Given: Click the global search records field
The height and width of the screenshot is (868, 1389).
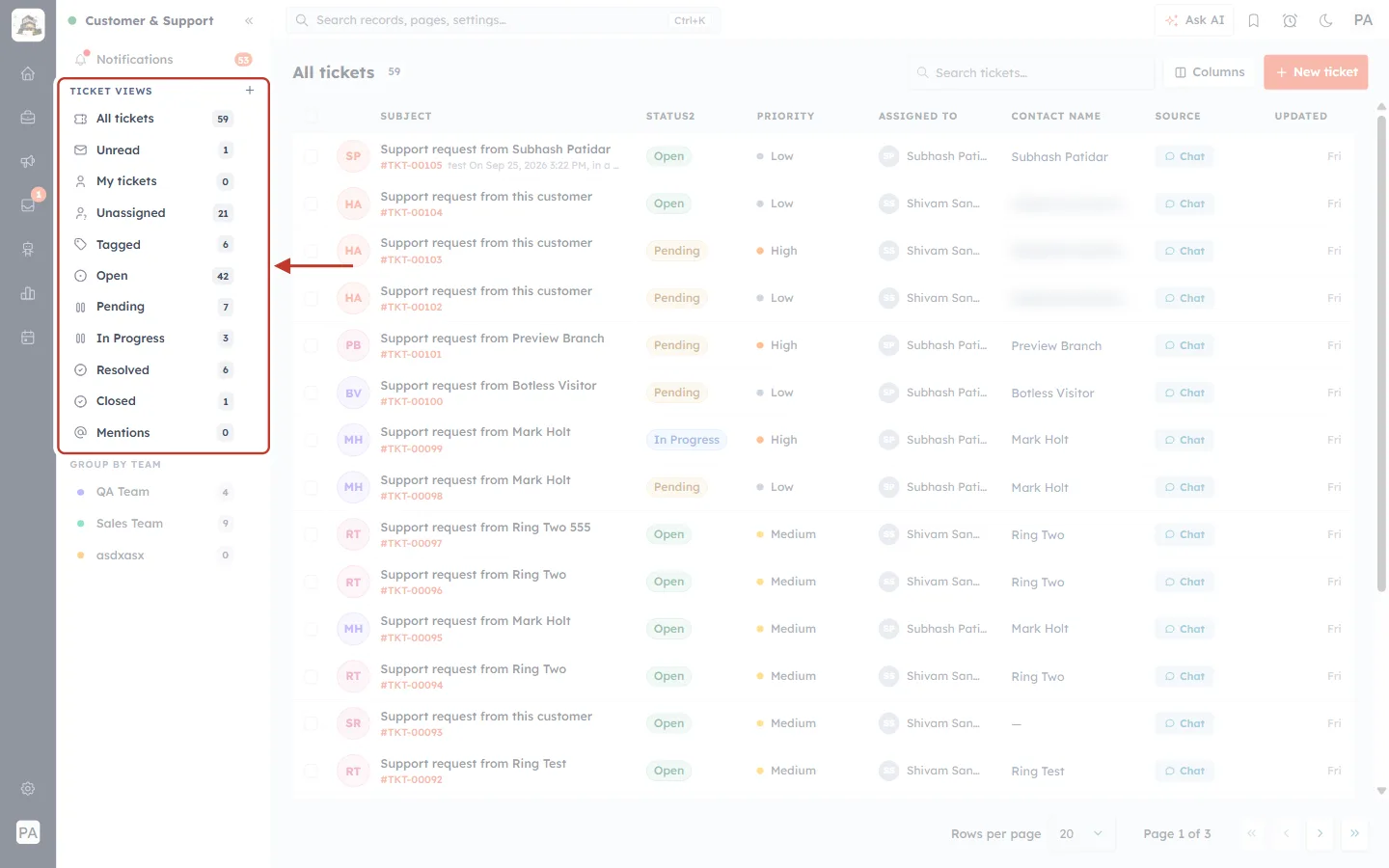Looking at the screenshot, I should click(503, 20).
